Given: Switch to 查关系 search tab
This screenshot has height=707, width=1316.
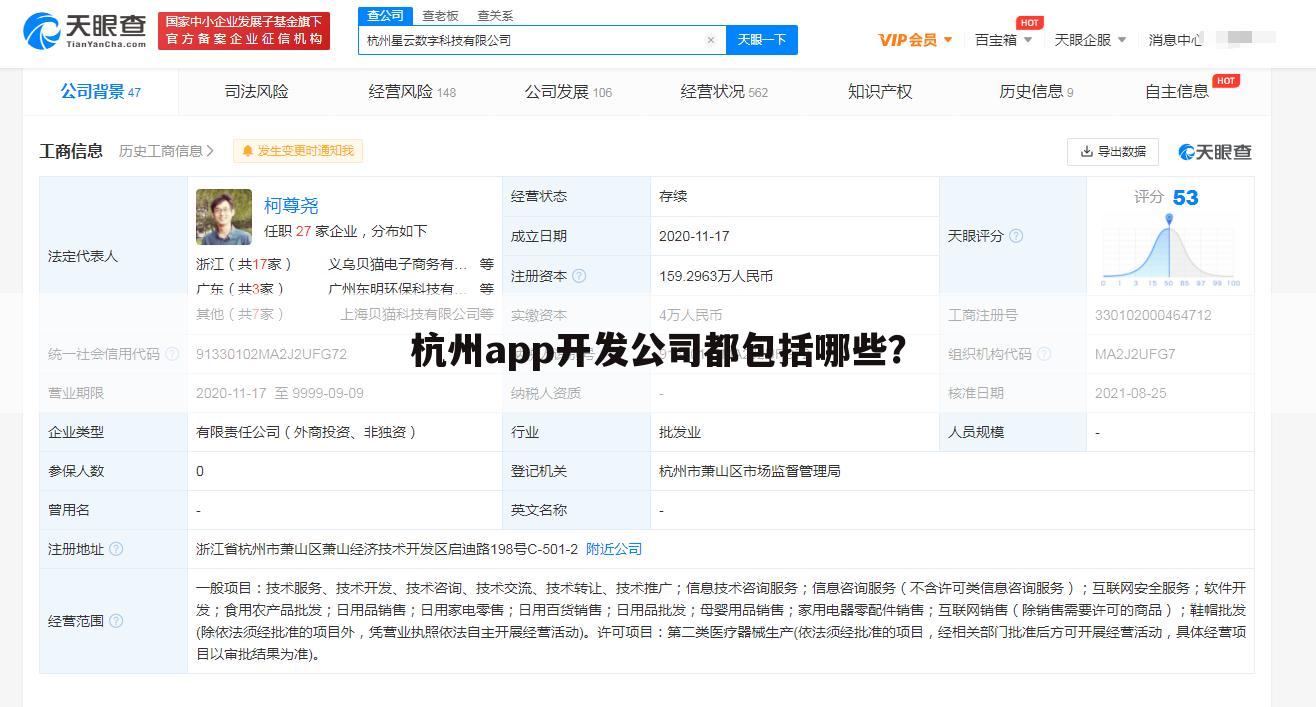Looking at the screenshot, I should click(x=495, y=16).
